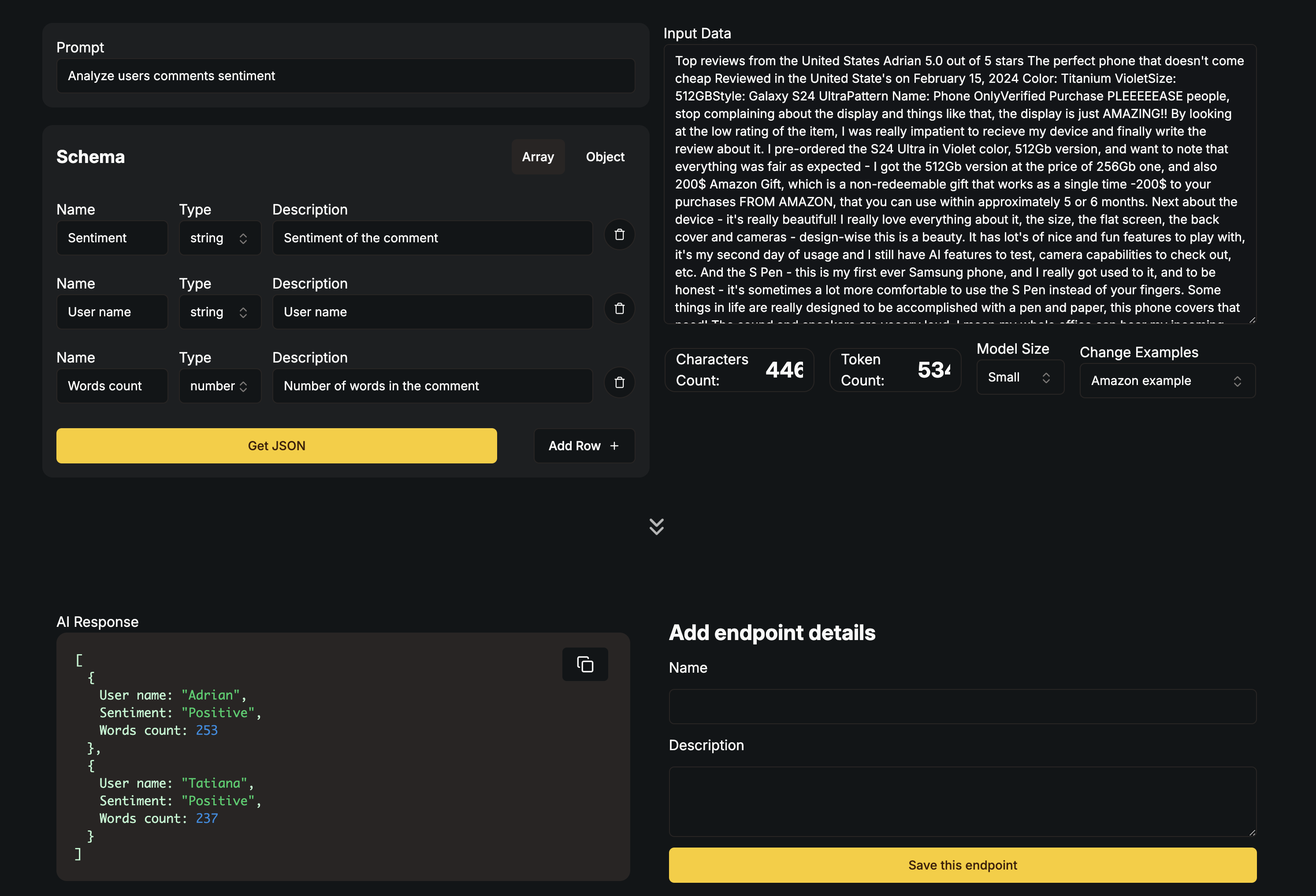The height and width of the screenshot is (896, 1316).
Task: Open Change Examples Amazon example dropdown
Action: 1167,381
